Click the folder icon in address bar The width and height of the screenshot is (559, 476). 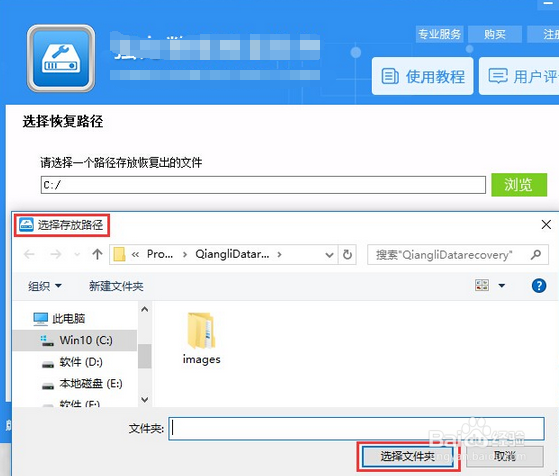[119, 254]
